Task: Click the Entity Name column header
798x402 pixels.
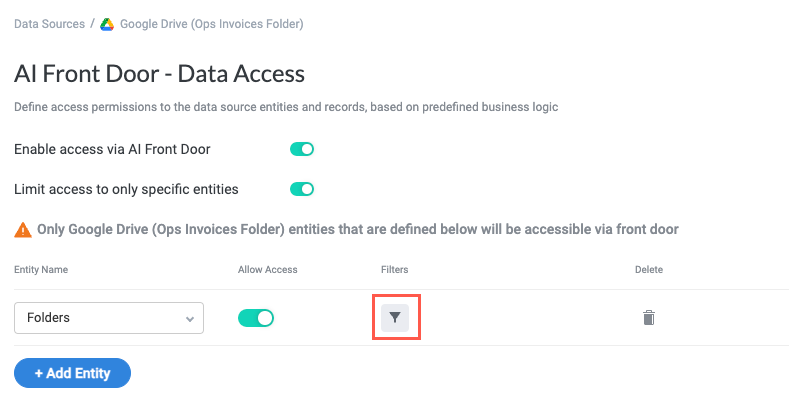Action: pos(41,270)
